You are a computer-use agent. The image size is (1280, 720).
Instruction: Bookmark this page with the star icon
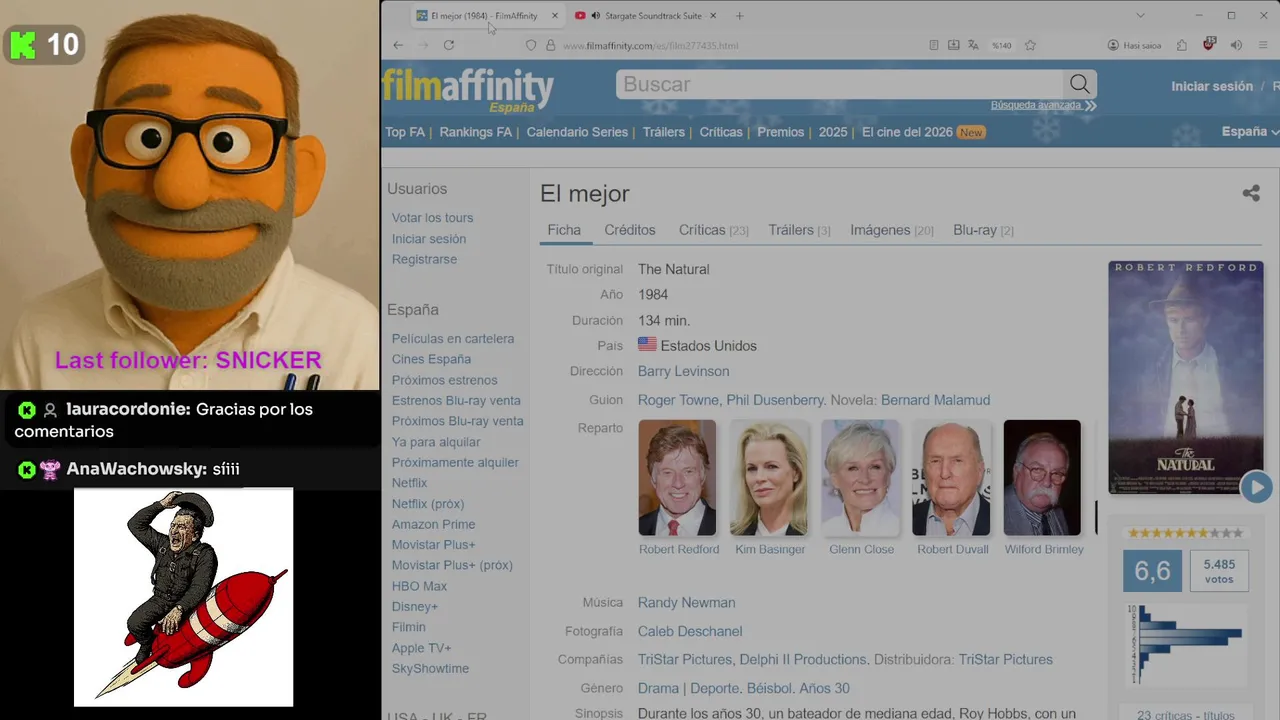point(1030,45)
